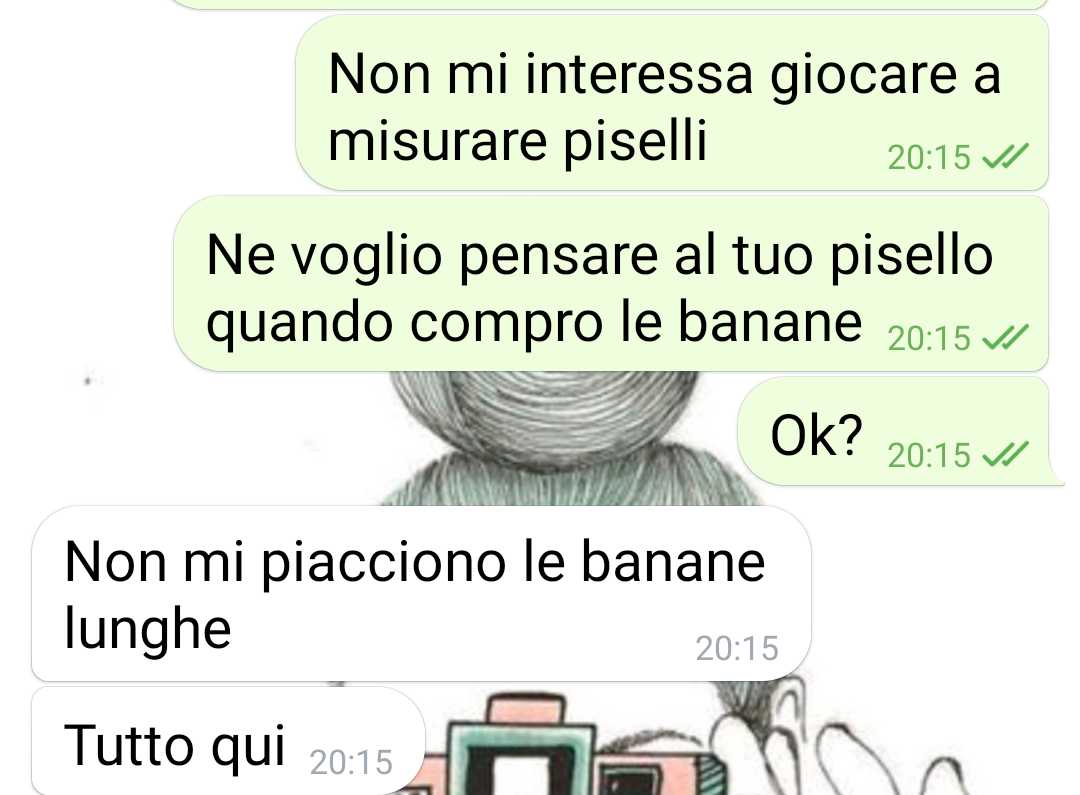Tap the pointed tail of the "Ok?" bubble
This screenshot has width=1080, height=795.
(x=1057, y=477)
